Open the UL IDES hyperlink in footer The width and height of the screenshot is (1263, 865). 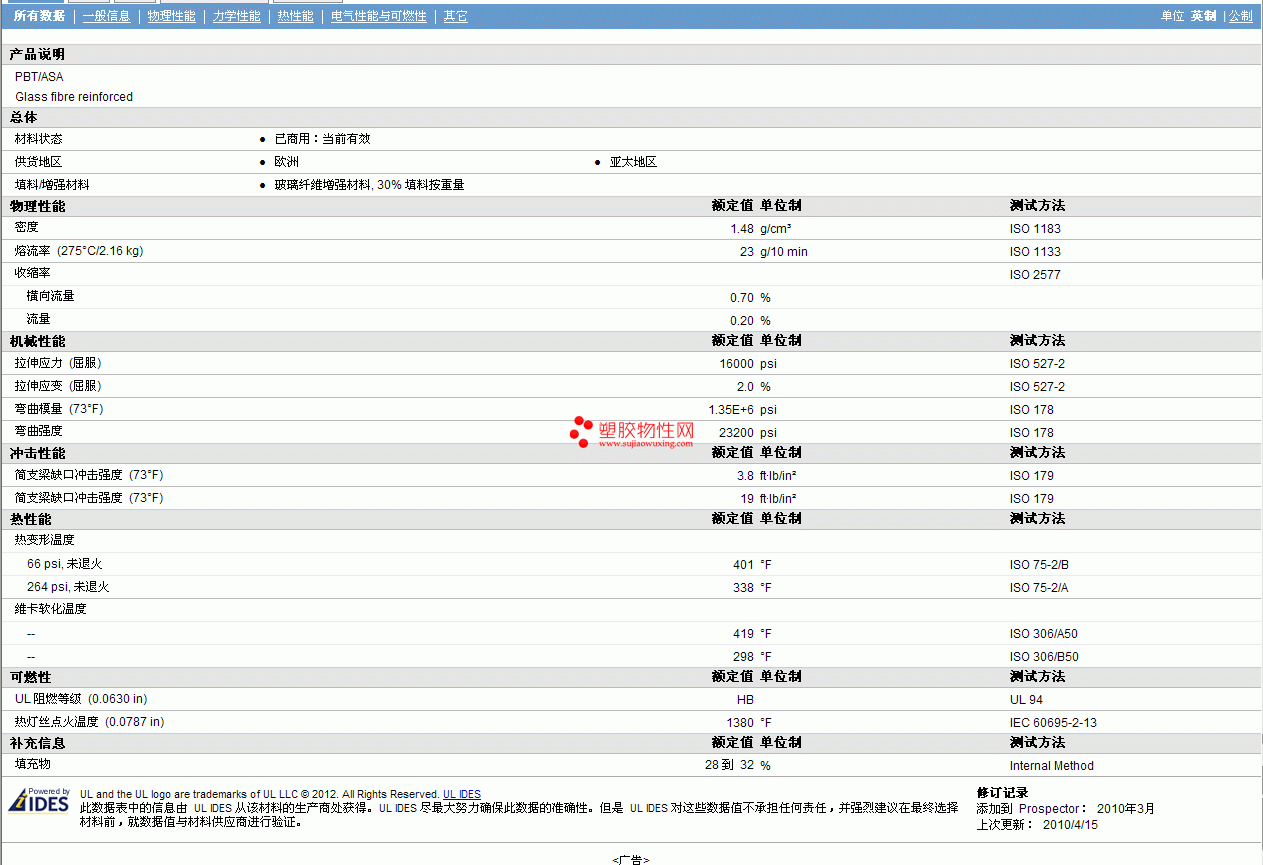462,795
